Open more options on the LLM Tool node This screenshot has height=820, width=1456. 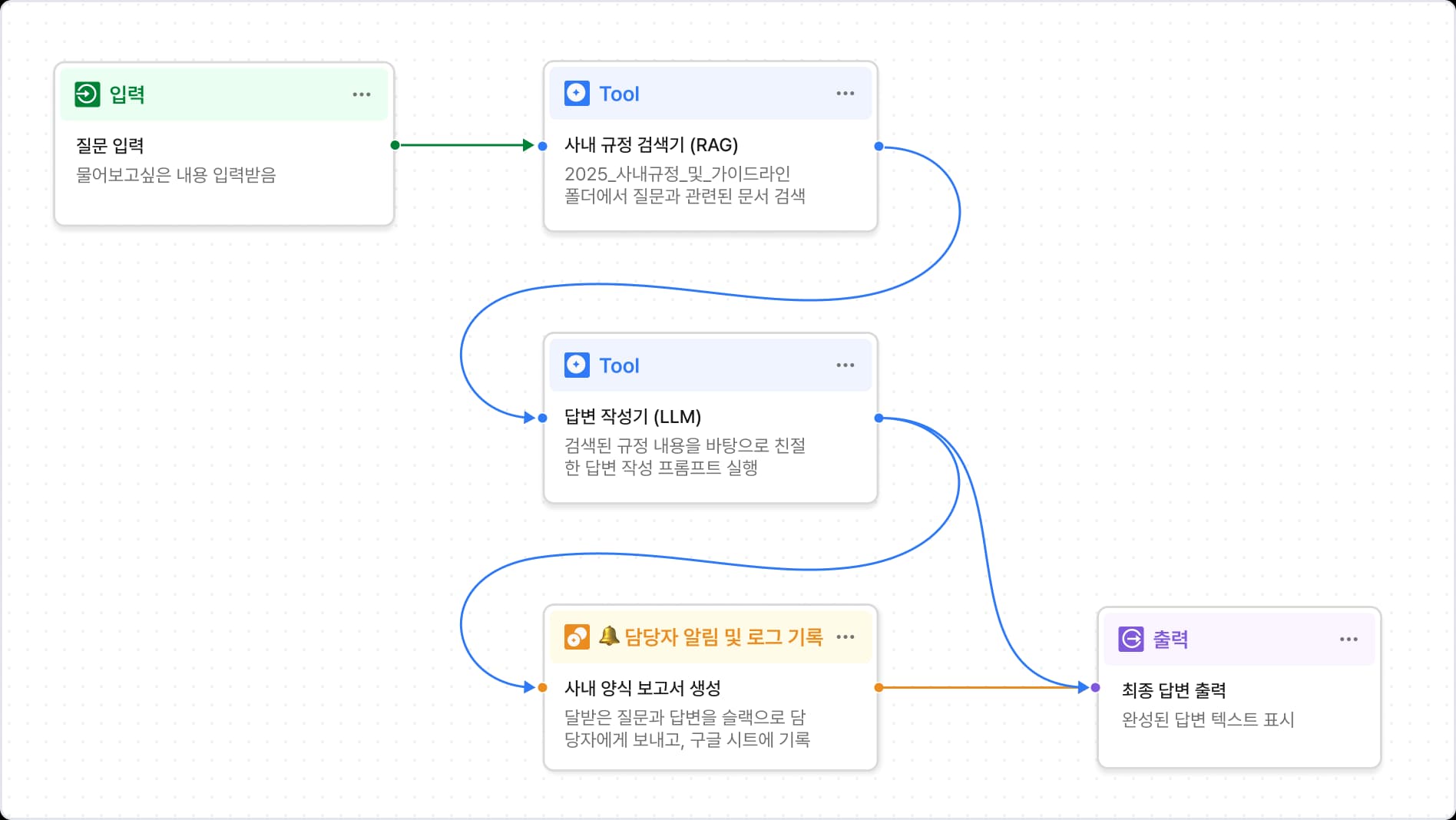pos(845,365)
